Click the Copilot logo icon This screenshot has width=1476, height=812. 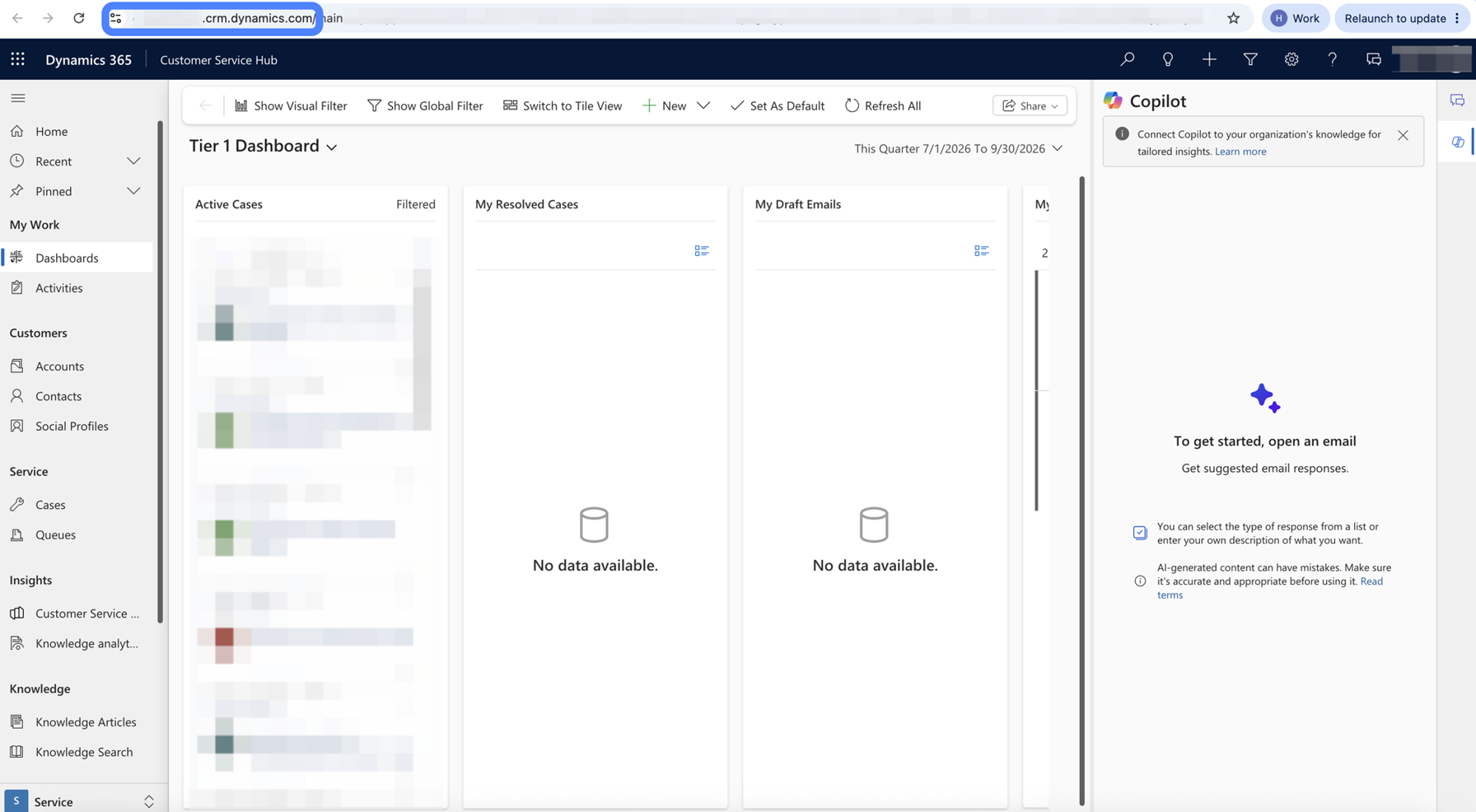[x=1113, y=100]
